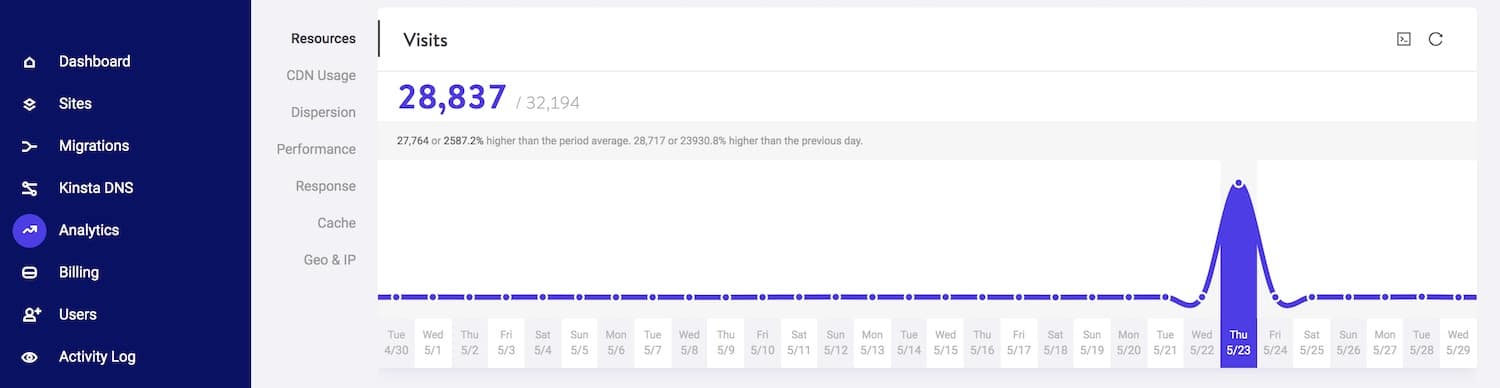Select the Thu 5/23 date on chart

coord(1238,342)
